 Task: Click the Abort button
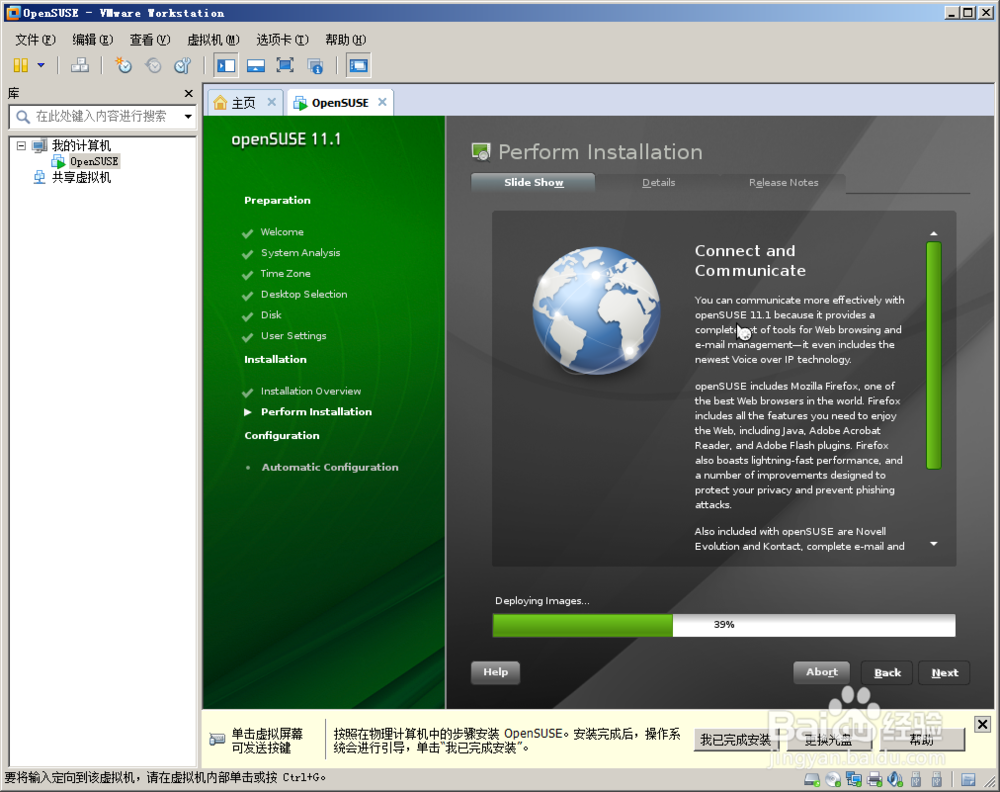point(821,672)
